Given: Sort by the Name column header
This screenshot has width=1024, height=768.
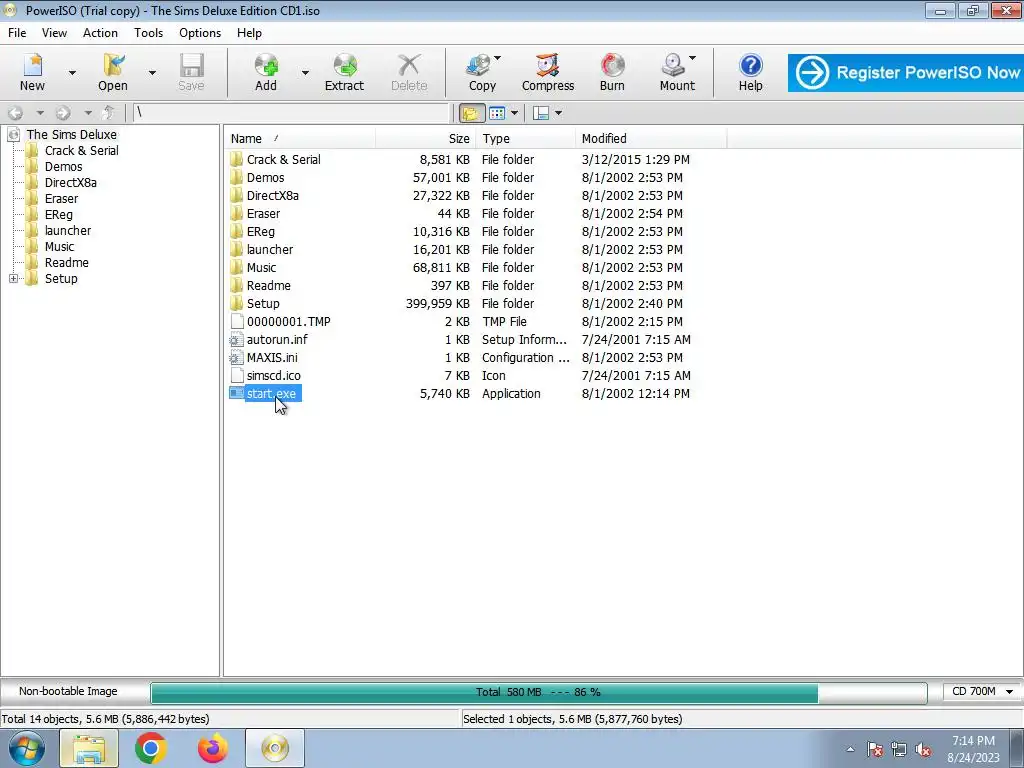Looking at the screenshot, I should pos(300,138).
